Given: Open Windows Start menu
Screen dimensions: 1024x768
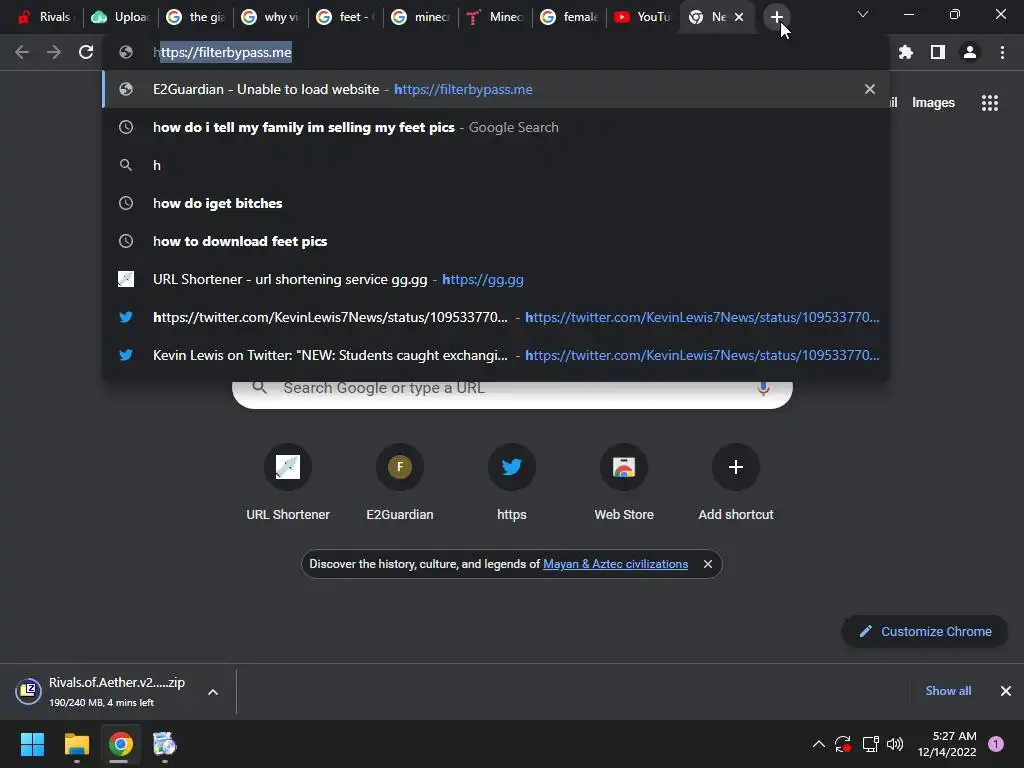Looking at the screenshot, I should tap(32, 744).
